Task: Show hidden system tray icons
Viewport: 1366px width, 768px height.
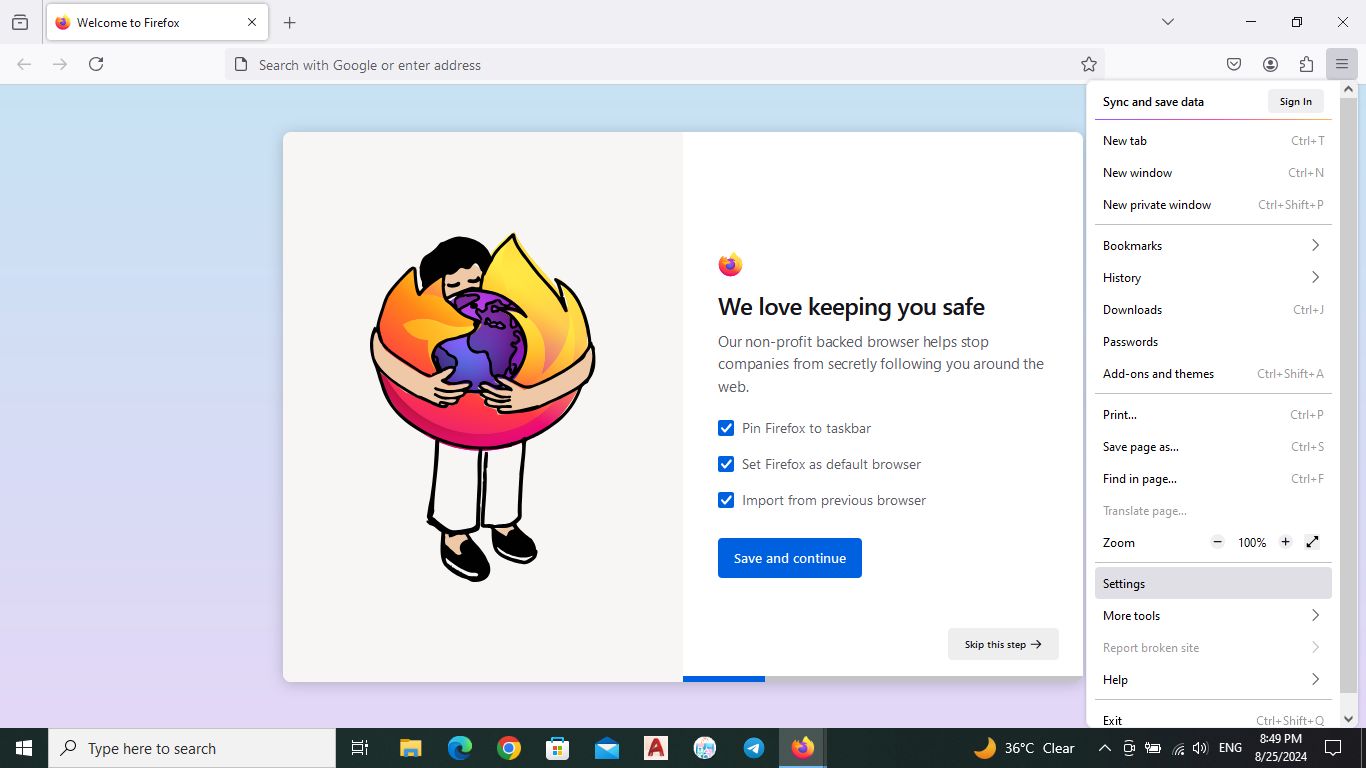Action: click(x=1104, y=748)
